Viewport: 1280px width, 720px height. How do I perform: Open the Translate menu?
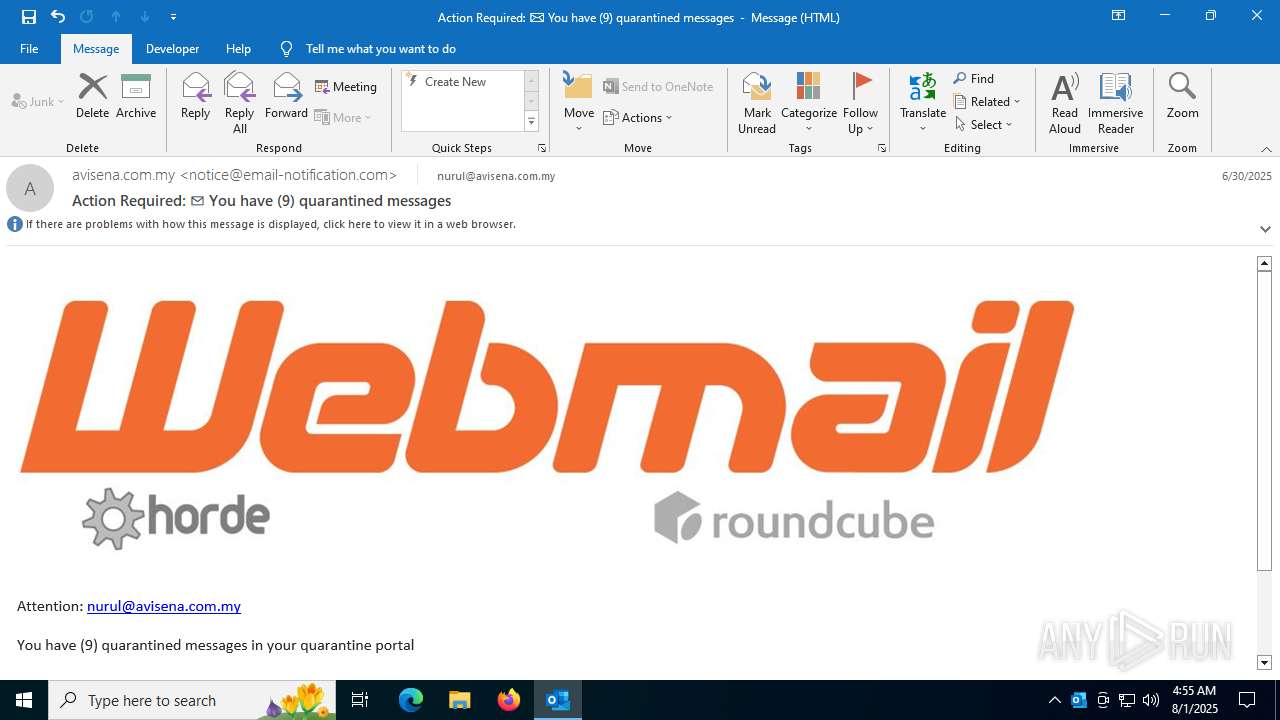(923, 103)
